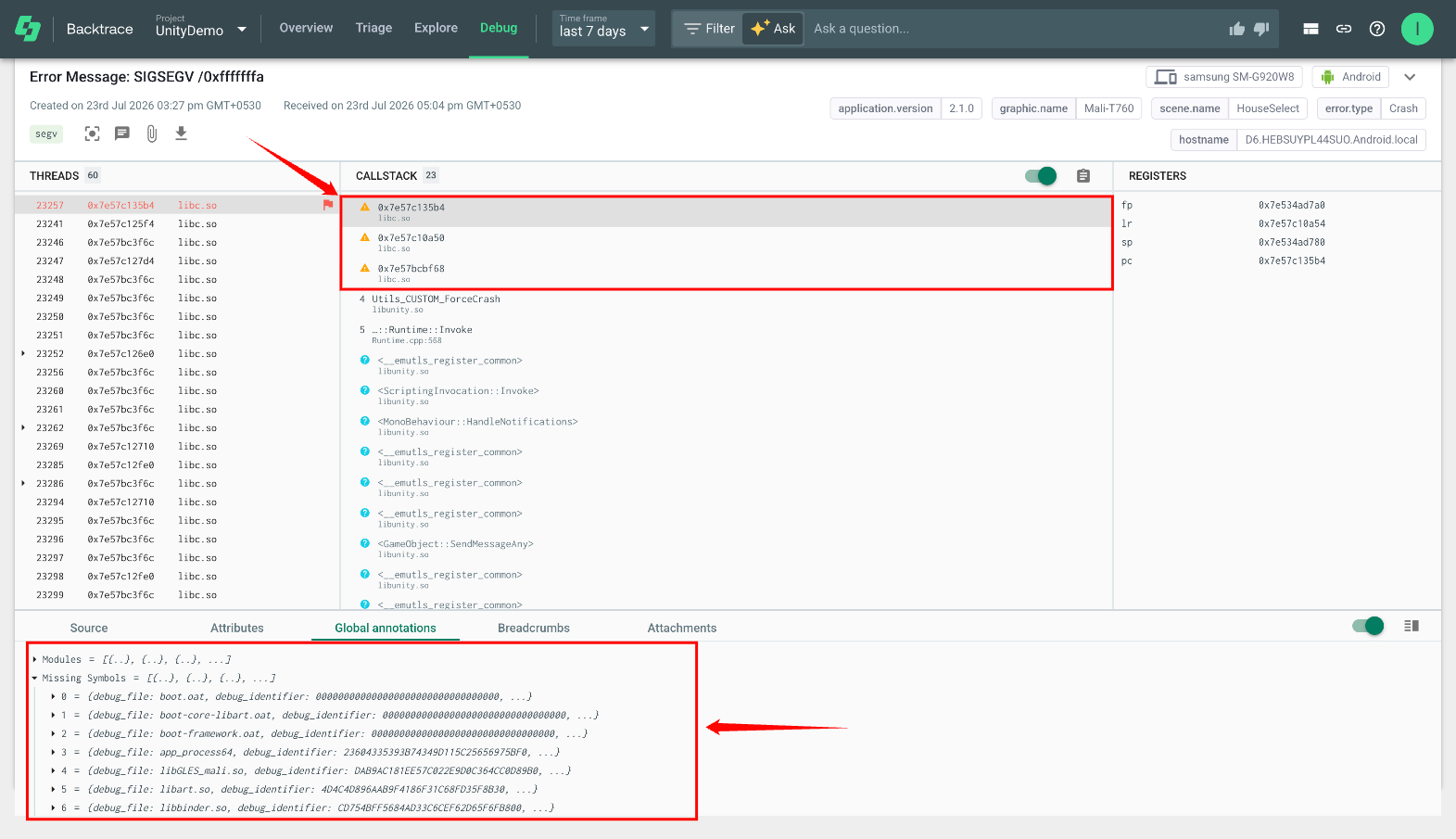Switch to the Breadcrumbs tab
The height and width of the screenshot is (839, 1456).
click(534, 628)
